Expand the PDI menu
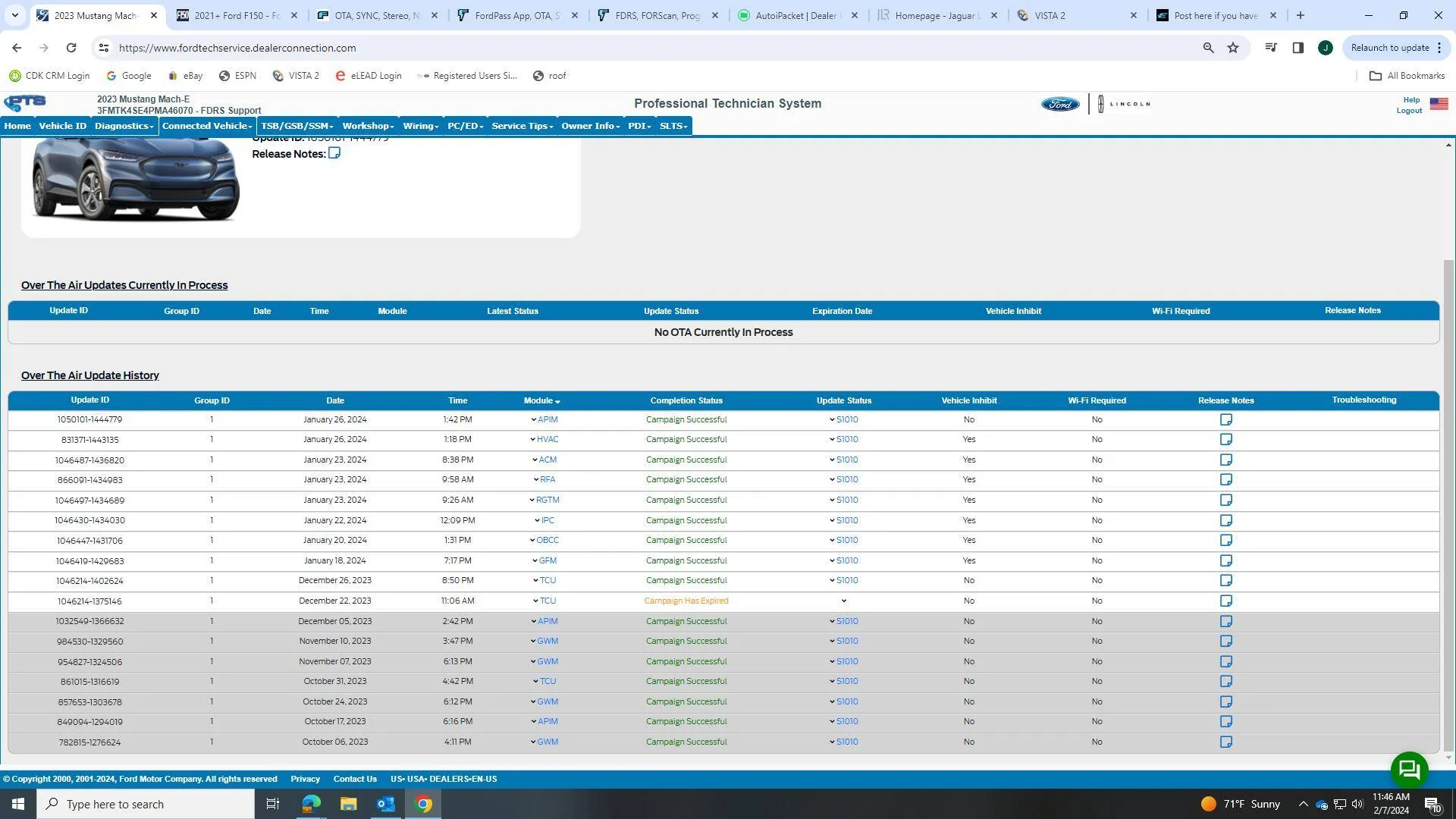The image size is (1456, 819). pyautogui.click(x=639, y=126)
